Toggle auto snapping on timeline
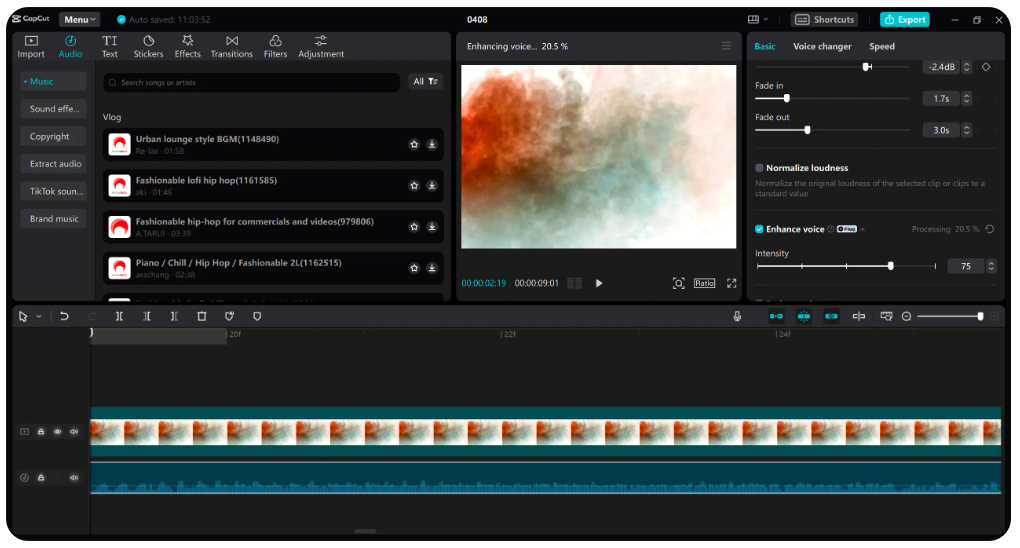 pyautogui.click(x=803, y=316)
